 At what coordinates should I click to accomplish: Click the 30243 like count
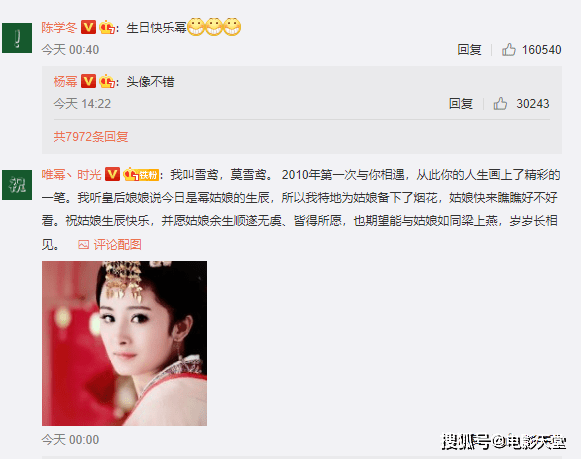tap(533, 104)
